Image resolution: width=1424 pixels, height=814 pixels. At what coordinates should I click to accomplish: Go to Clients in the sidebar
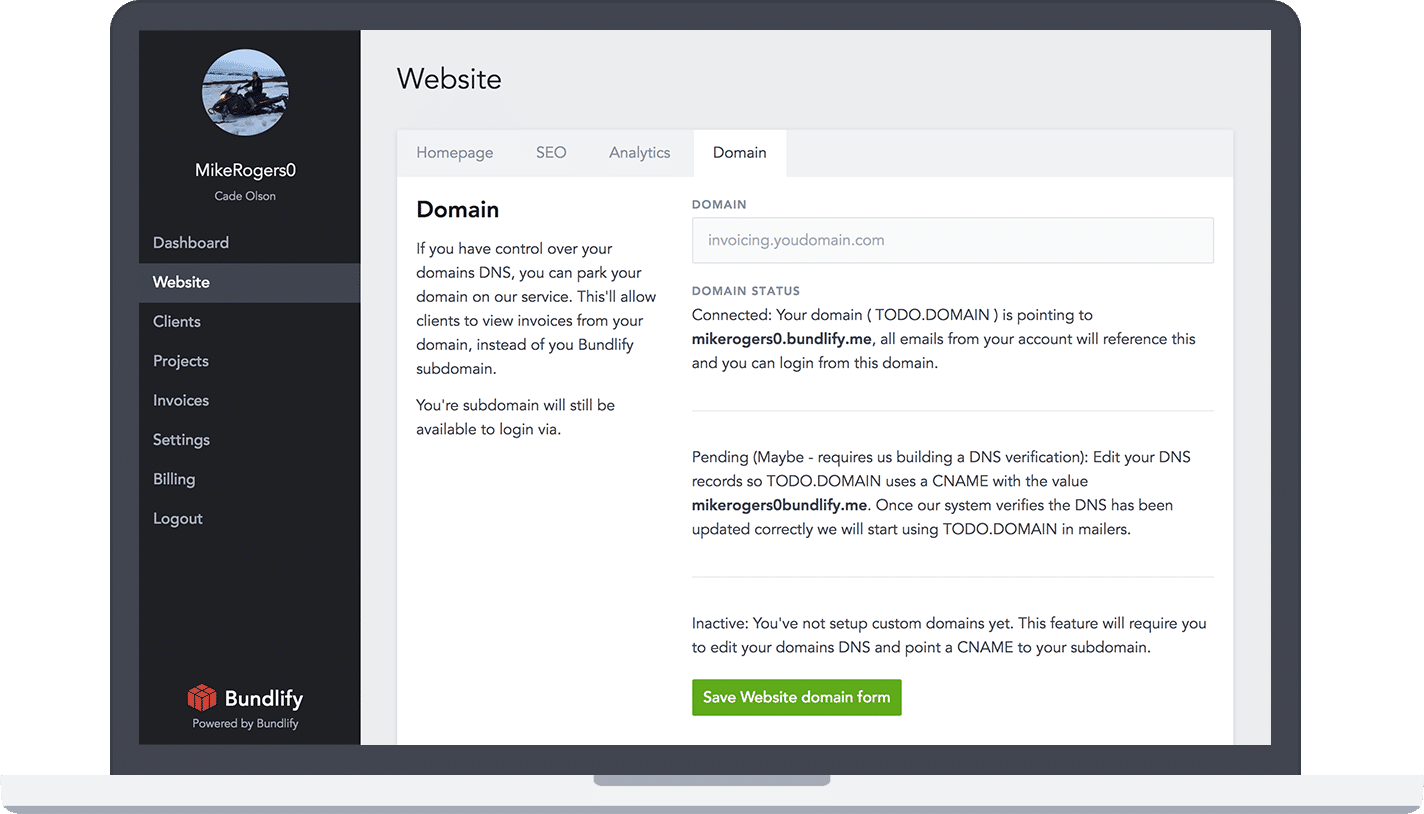(249, 321)
